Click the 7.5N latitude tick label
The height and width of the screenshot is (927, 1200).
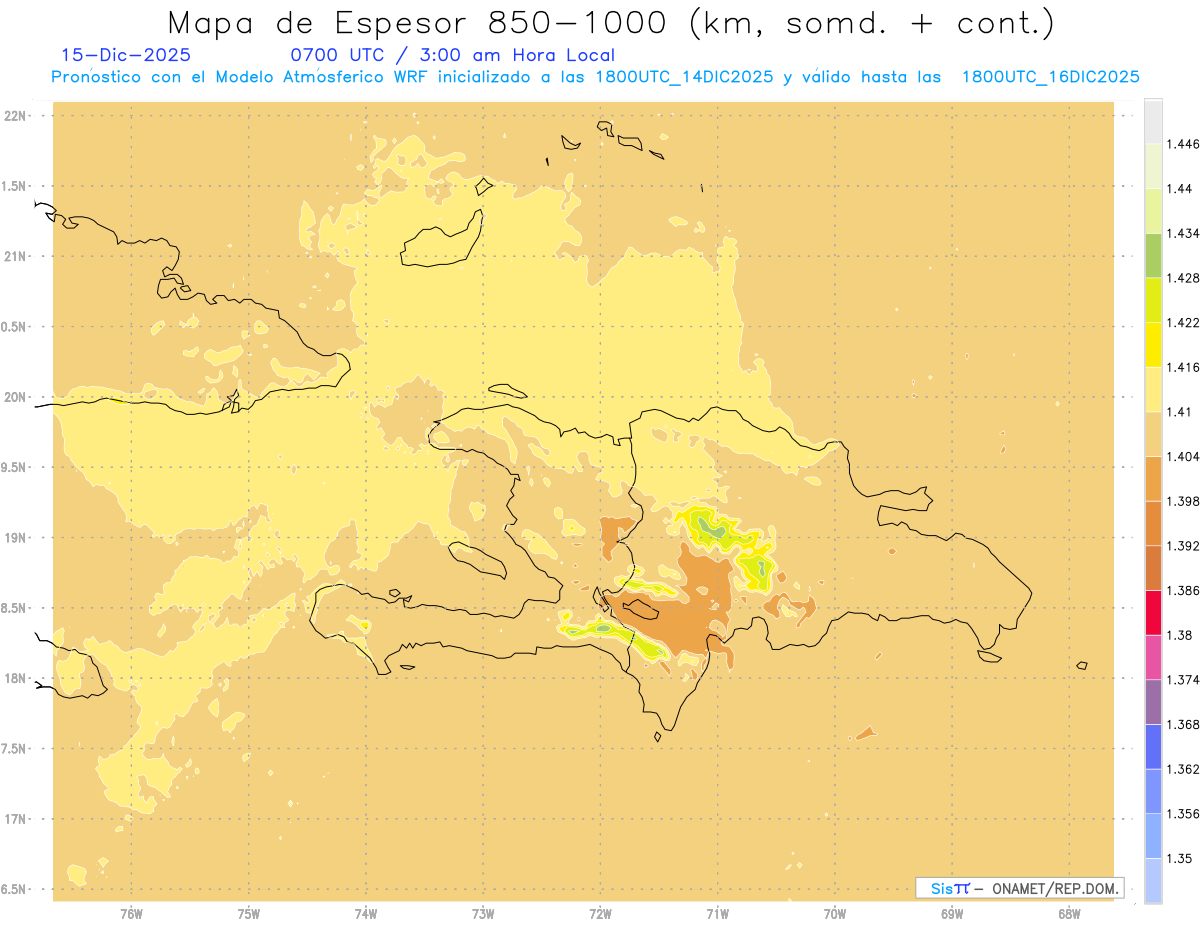pyautogui.click(x=13, y=749)
